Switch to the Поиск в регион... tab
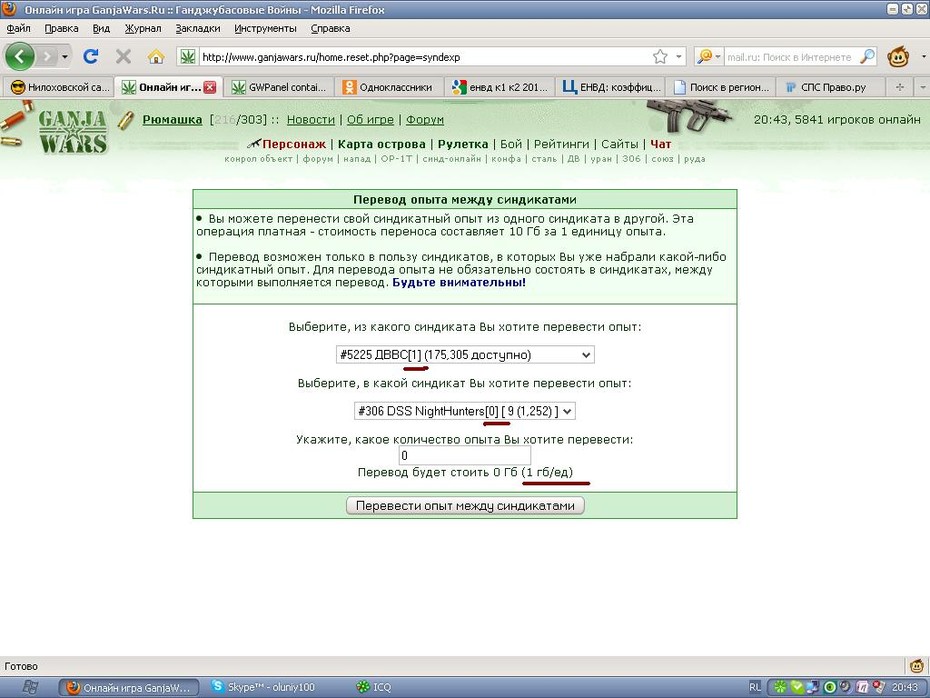The width and height of the screenshot is (930, 698). click(720, 88)
